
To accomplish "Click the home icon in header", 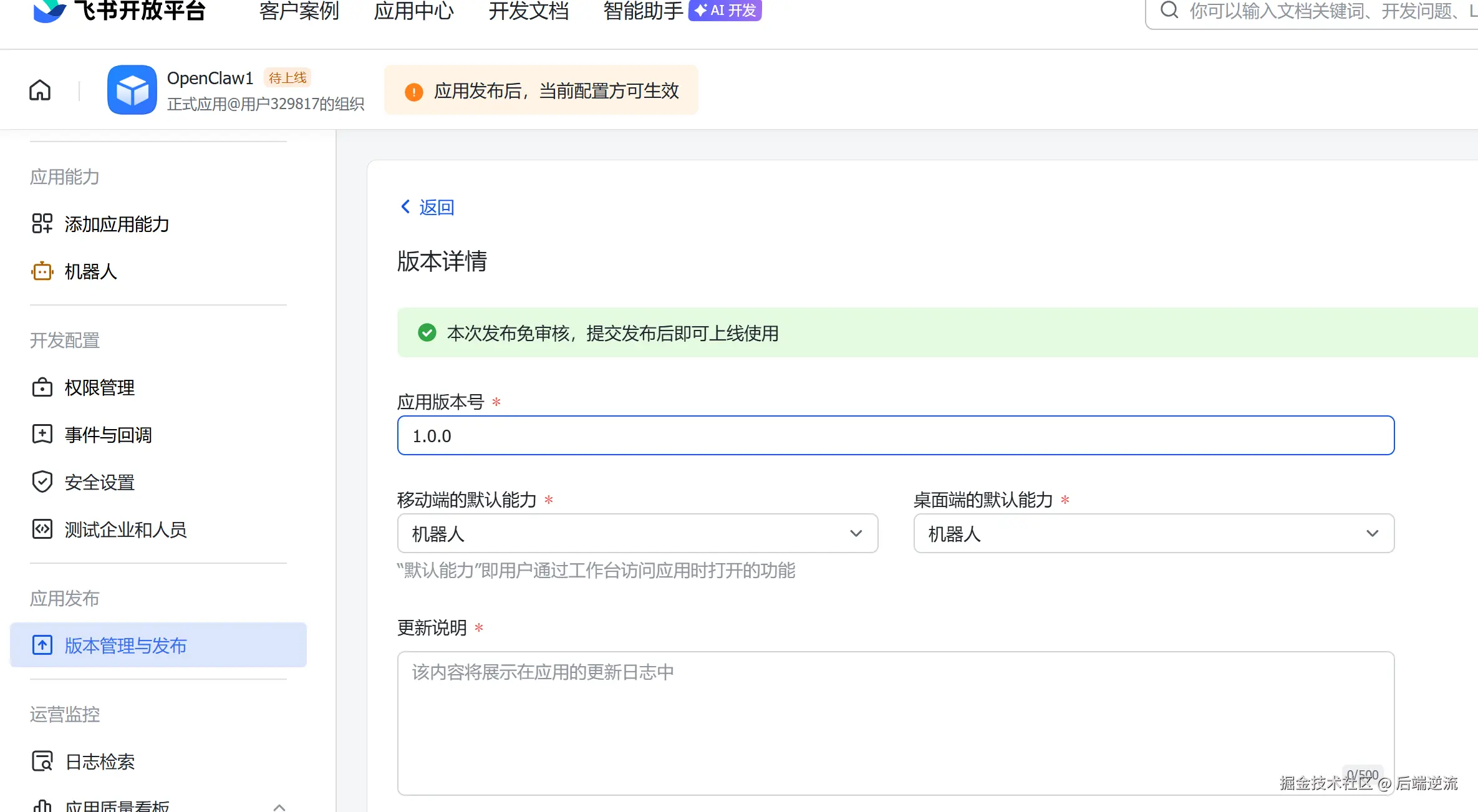I will tap(40, 90).
